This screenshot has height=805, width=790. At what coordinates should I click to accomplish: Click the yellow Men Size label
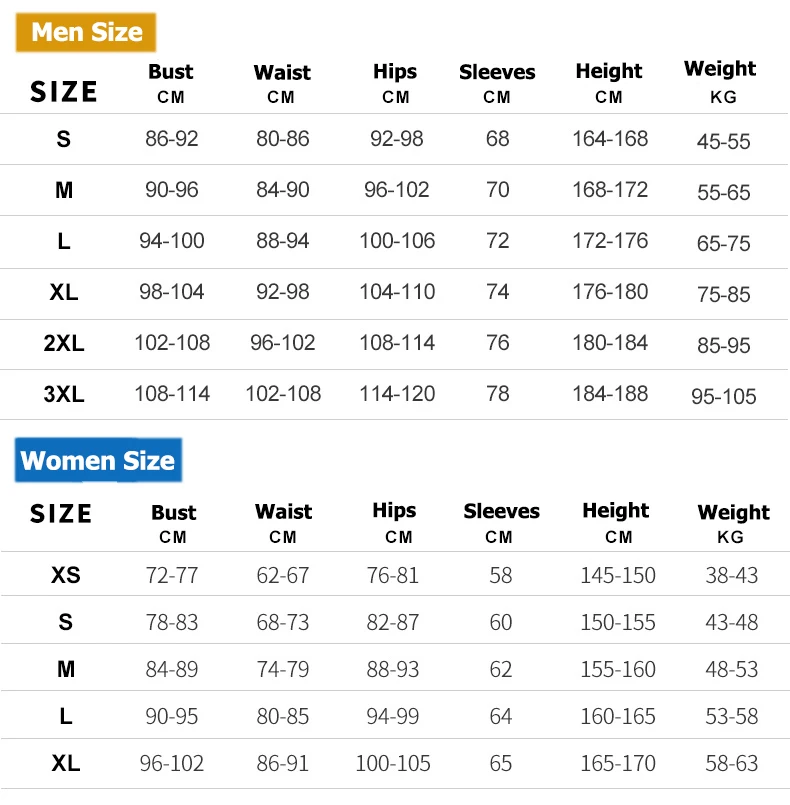tap(86, 32)
